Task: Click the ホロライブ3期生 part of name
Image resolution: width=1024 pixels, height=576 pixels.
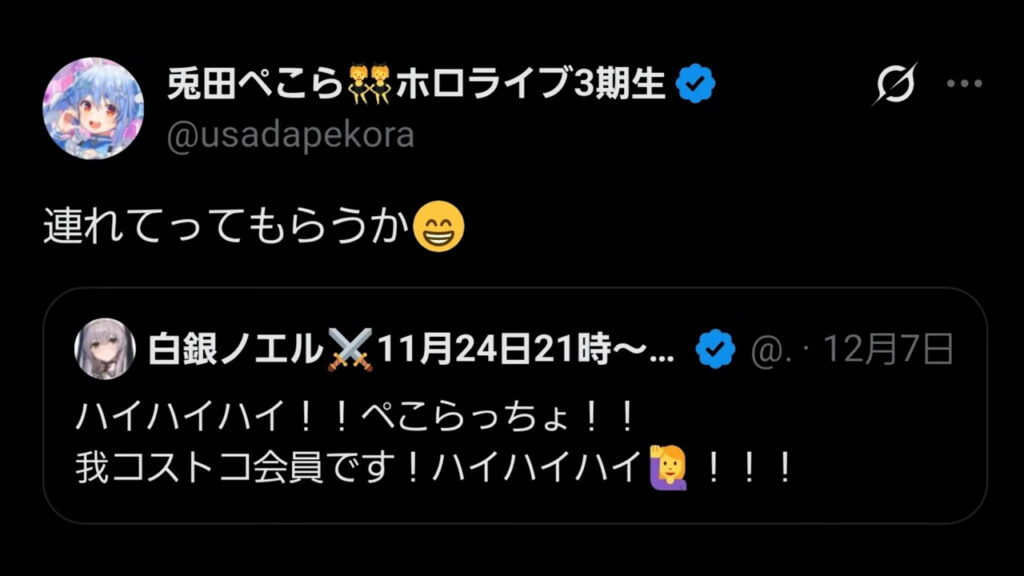Action: coord(531,84)
